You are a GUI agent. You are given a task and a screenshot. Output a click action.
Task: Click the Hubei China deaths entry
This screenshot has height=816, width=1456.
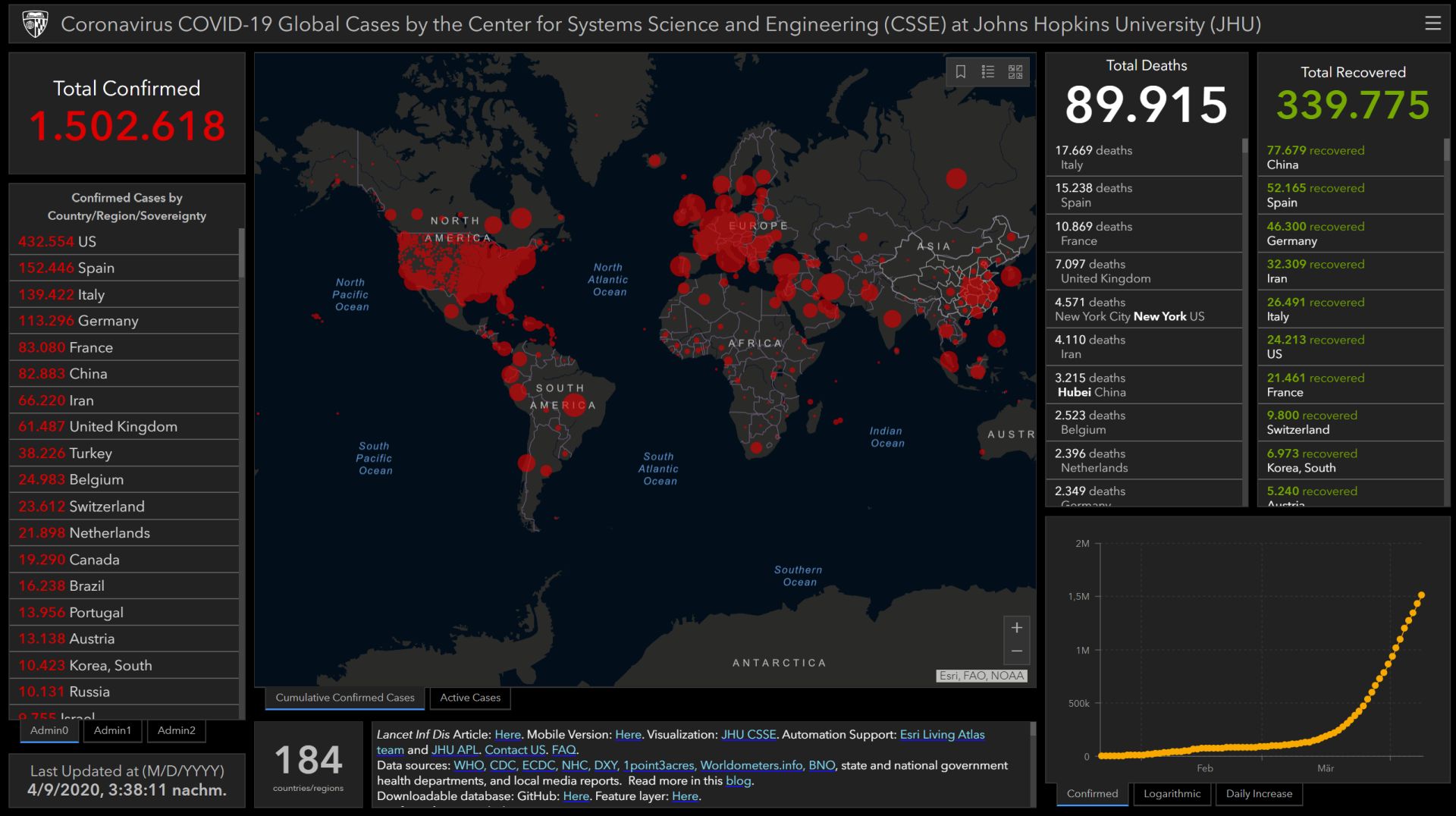coord(1144,384)
